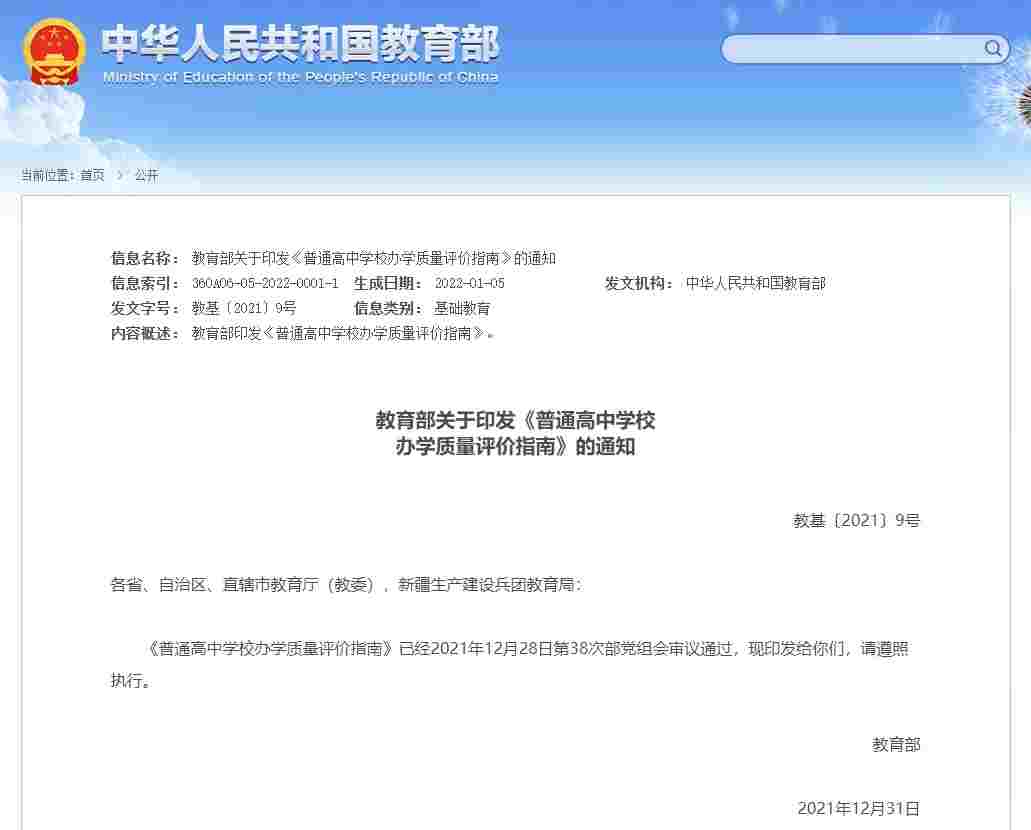
Task: Click the 基础教育 category value
Action: tap(462, 308)
